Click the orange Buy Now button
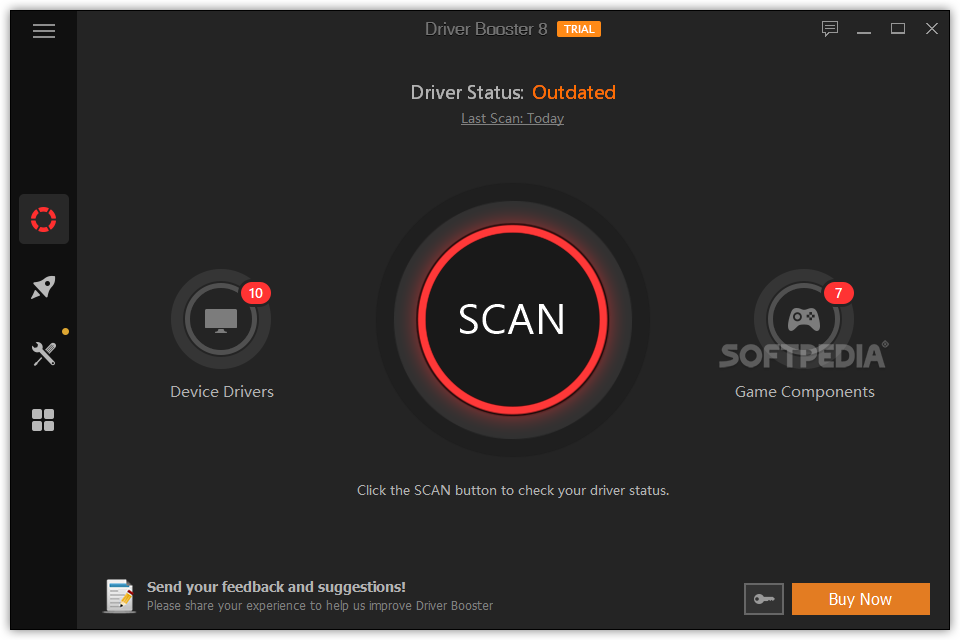 (860, 599)
